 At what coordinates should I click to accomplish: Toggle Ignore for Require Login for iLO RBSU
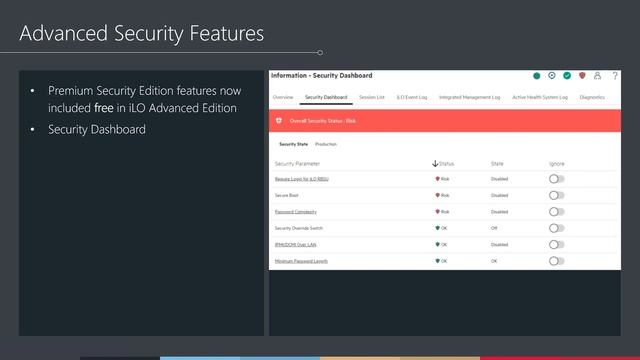556,179
